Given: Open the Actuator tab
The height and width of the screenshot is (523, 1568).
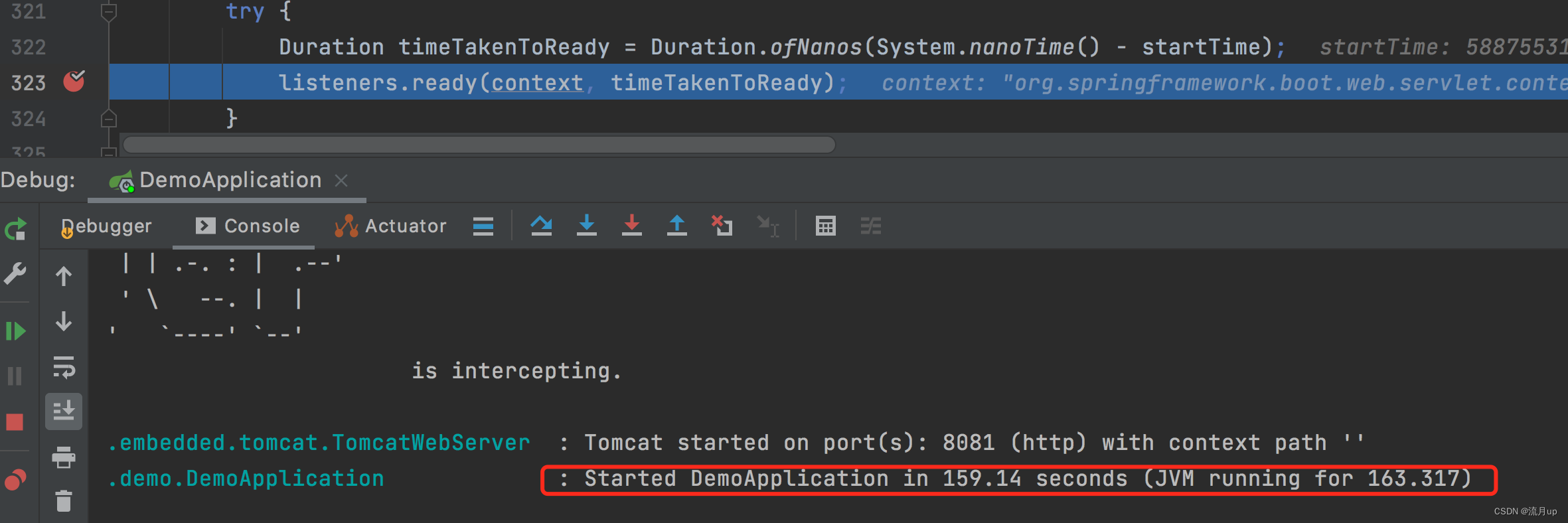Looking at the screenshot, I should click(390, 226).
